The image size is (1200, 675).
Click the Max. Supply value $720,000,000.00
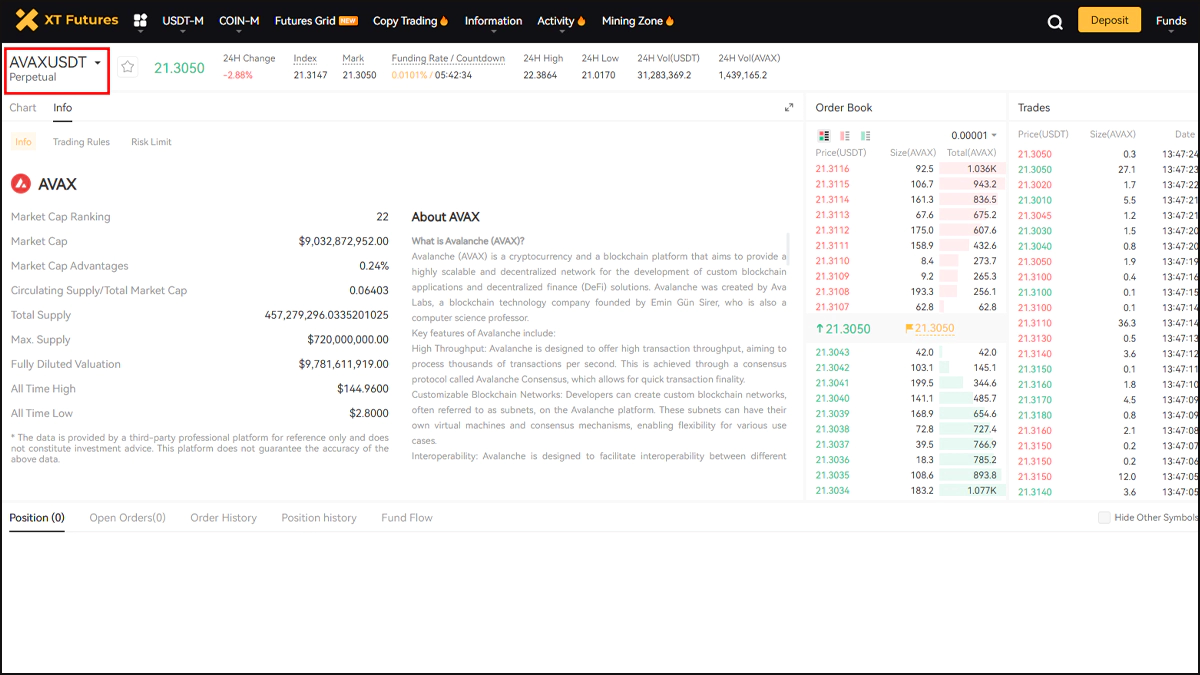coord(348,340)
